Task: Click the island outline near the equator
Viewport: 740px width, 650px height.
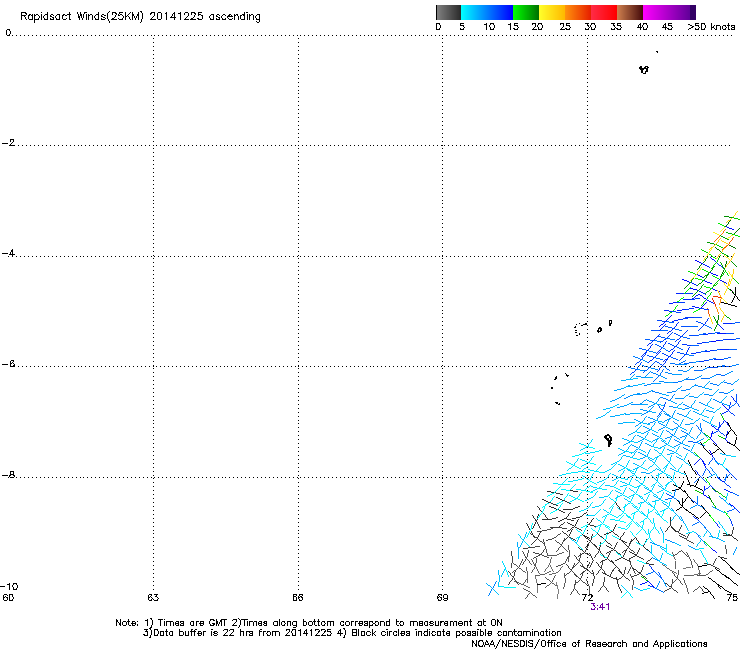Action: pyautogui.click(x=644, y=70)
